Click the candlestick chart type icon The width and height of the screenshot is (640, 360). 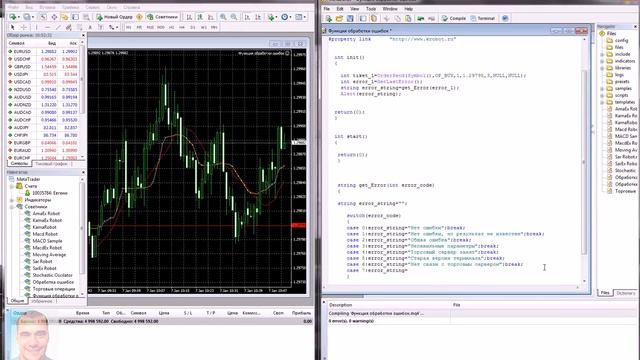(200, 17)
